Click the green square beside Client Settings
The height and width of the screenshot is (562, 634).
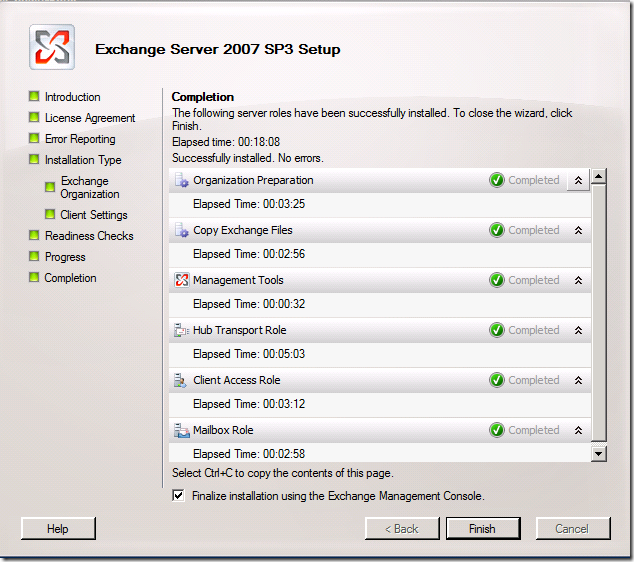[x=50, y=214]
